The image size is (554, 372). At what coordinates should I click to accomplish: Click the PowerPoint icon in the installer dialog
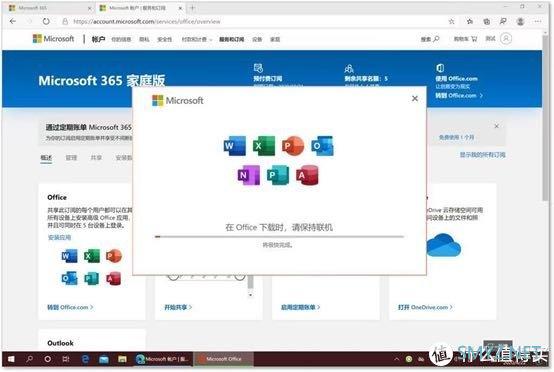coord(293,145)
